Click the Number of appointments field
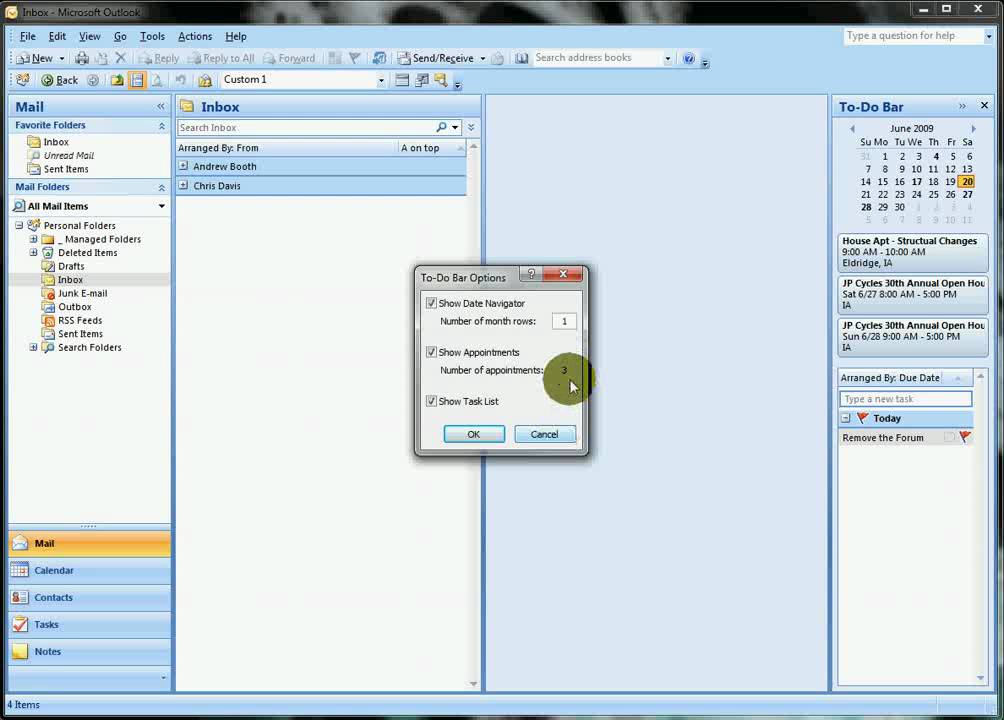The height and width of the screenshot is (720, 1004). point(564,370)
